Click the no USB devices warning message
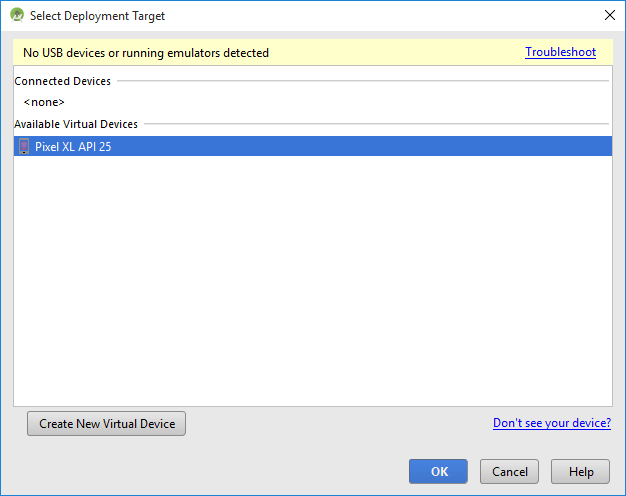Viewport: 626px width, 496px height. point(146,53)
